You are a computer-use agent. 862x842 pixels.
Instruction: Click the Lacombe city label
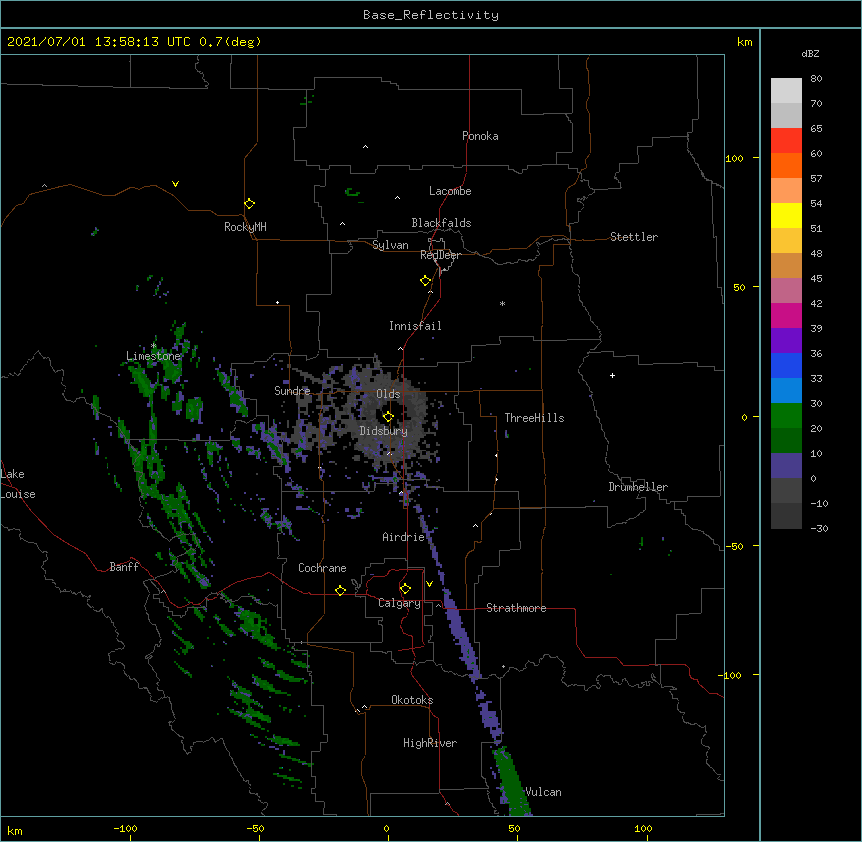tap(450, 191)
